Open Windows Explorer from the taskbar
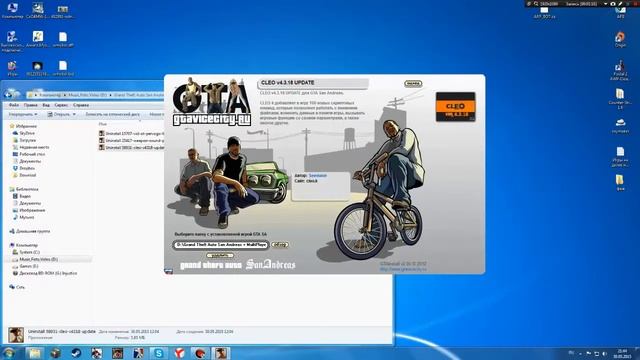Screen dimensions: 640x360 (x=35, y=353)
